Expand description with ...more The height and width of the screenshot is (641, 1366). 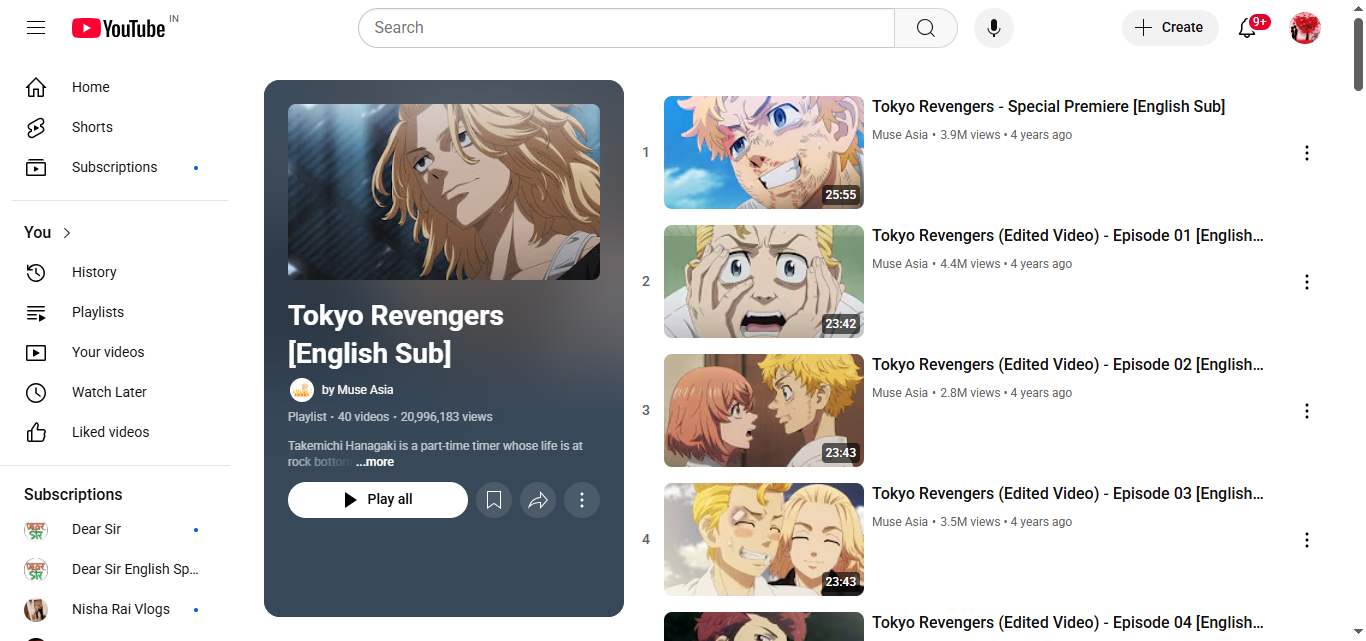point(375,462)
